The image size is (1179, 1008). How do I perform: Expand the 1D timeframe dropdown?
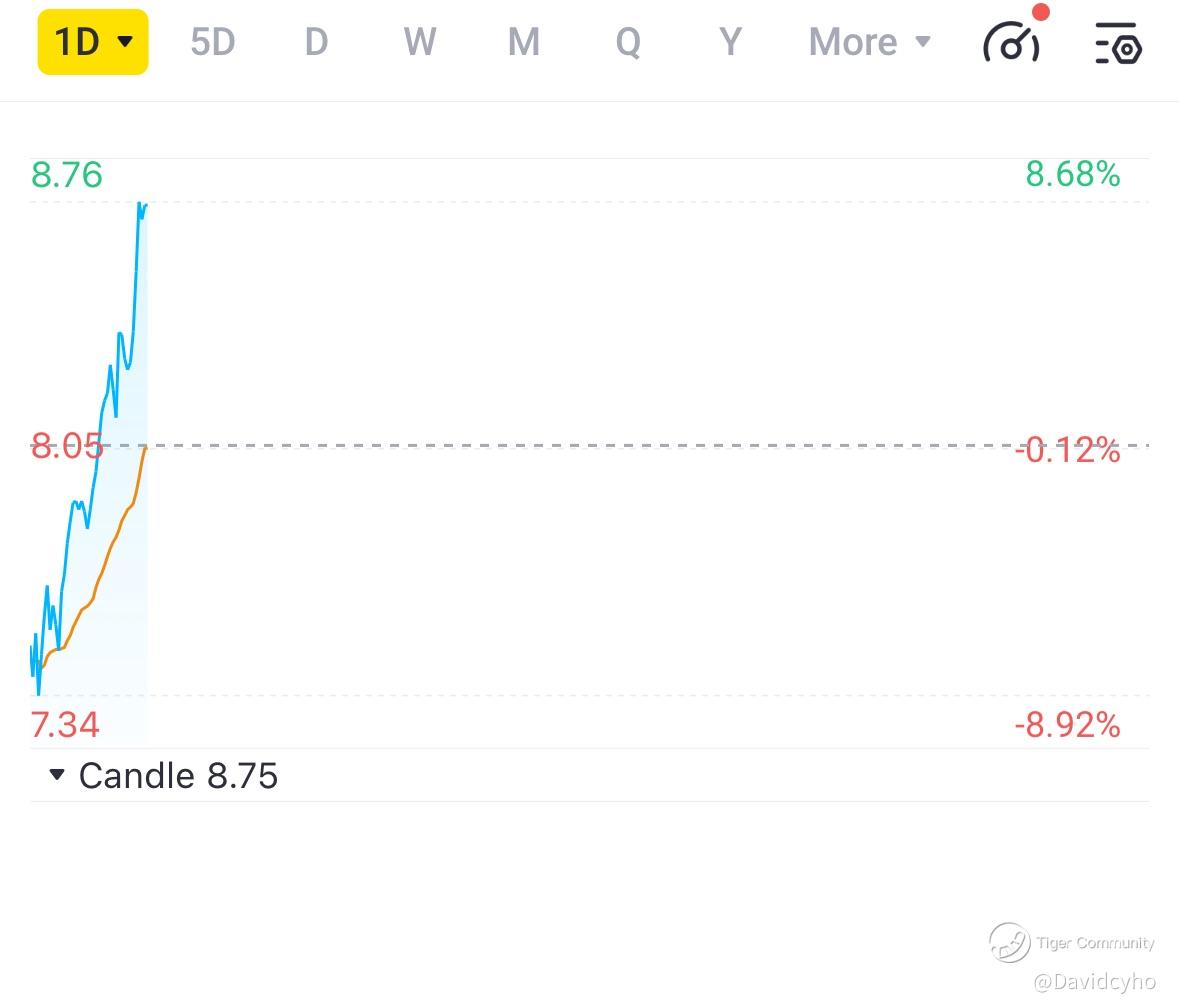[x=93, y=42]
